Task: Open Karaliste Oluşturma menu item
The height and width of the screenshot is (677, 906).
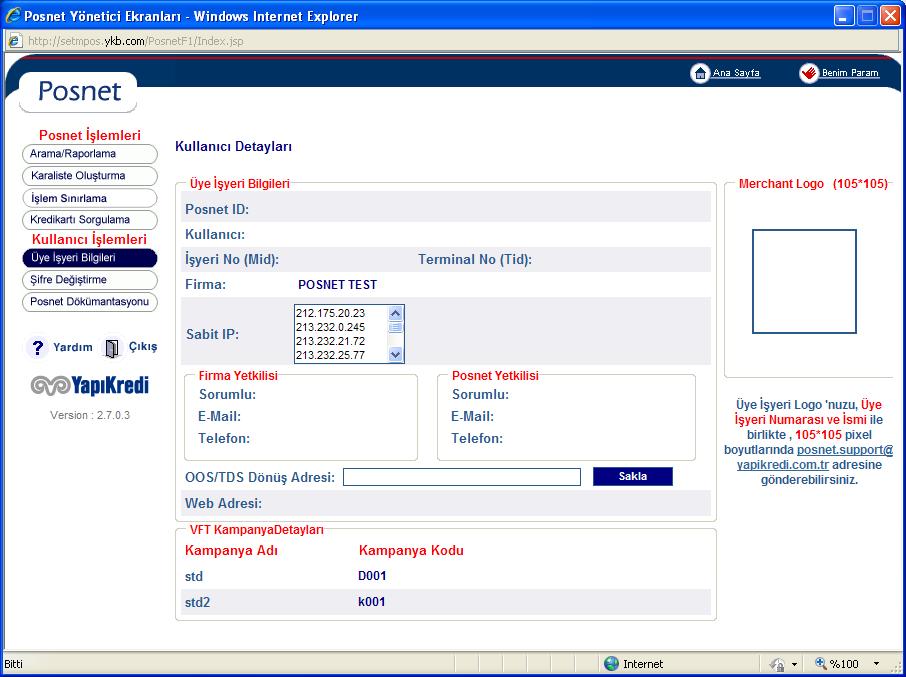Action: 90,176
